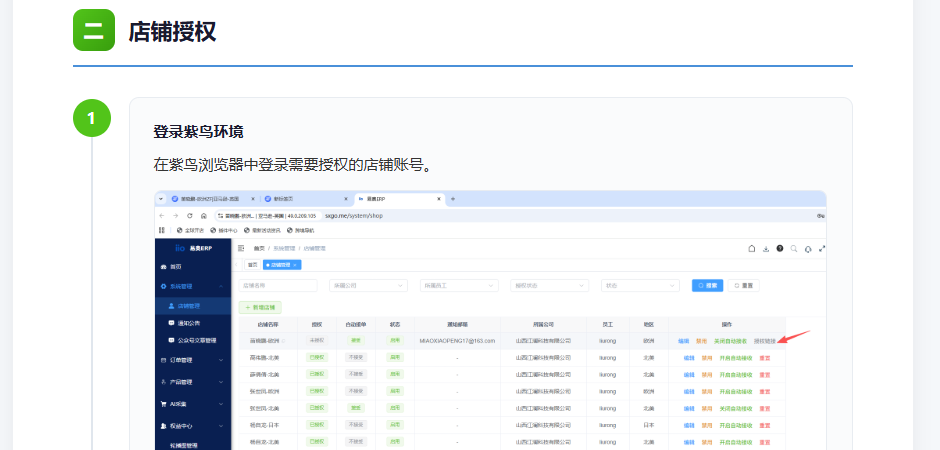Click the 系统管理 breadcrumb
Screen dimensions: 940x450
[x=285, y=248]
